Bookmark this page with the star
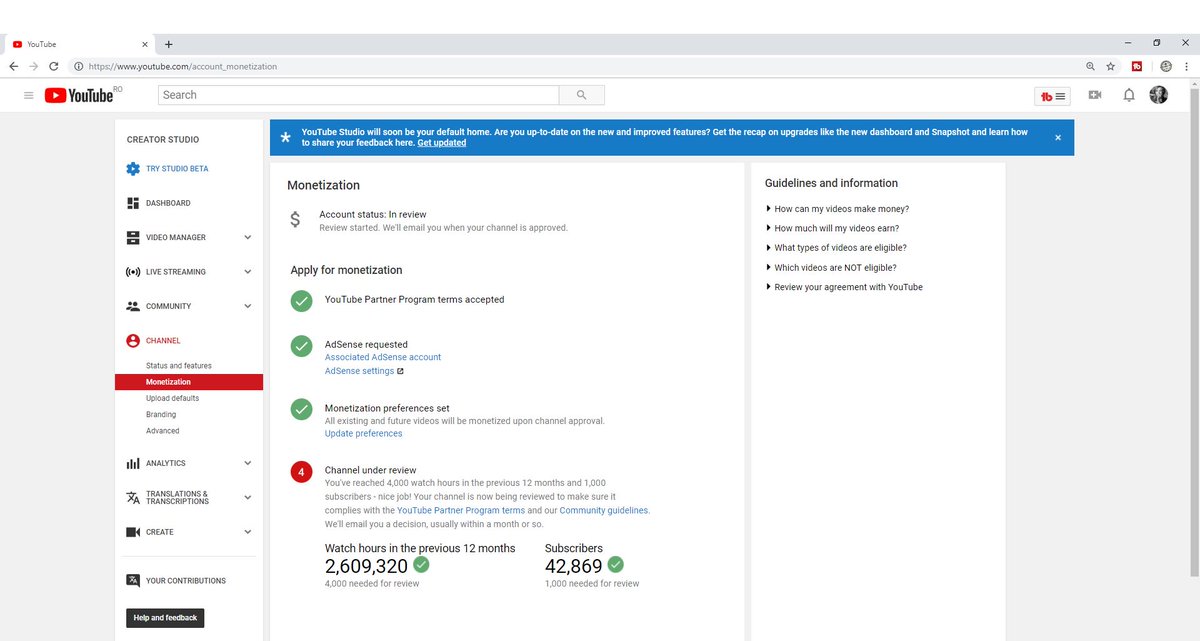This screenshot has width=1200, height=641. [x=1111, y=66]
